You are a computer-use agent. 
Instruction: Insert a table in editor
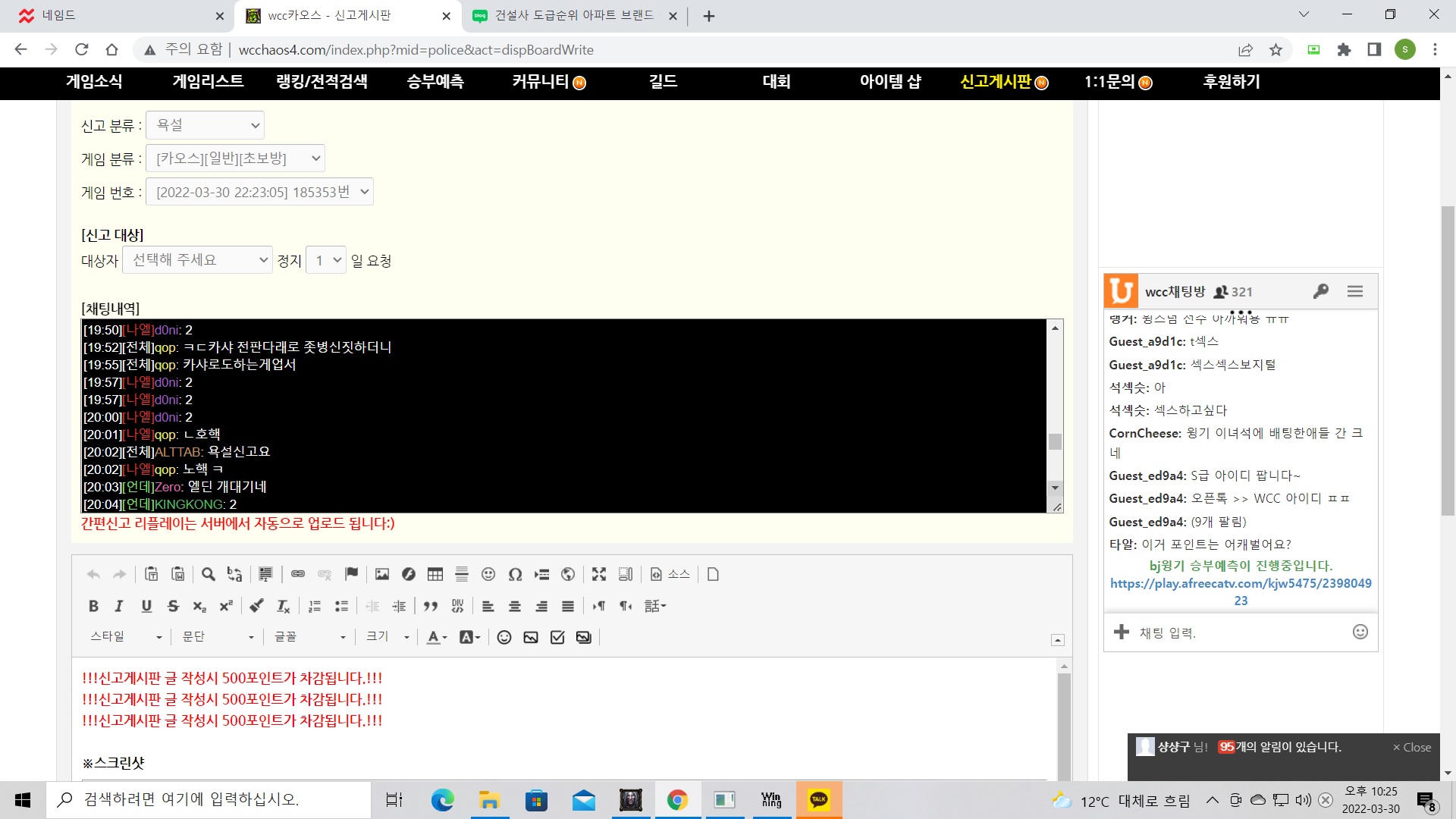435,574
